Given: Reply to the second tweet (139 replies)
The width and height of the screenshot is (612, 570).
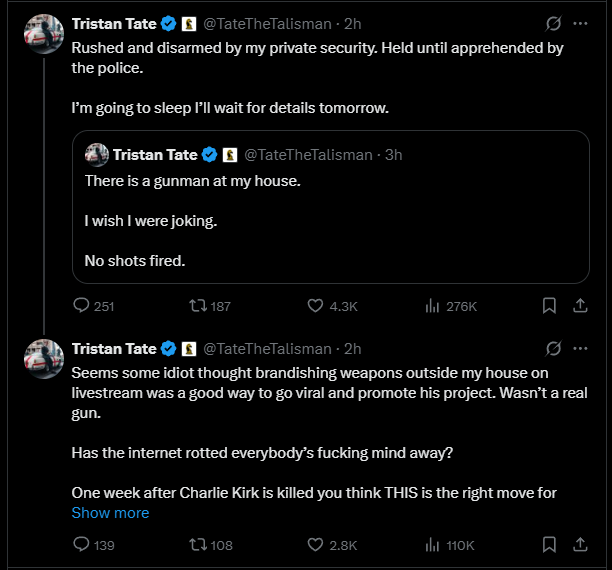Looking at the screenshot, I should (82, 545).
